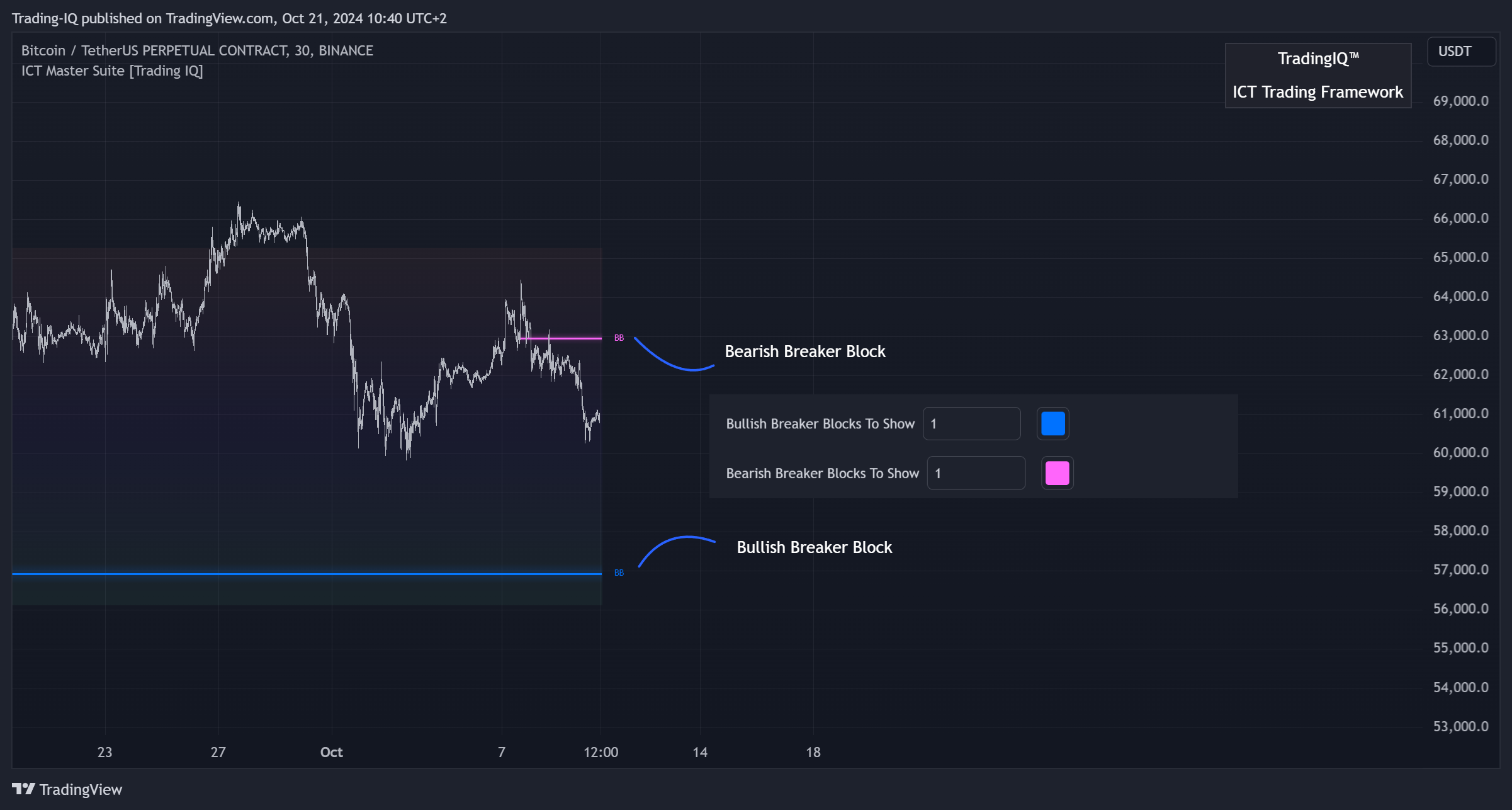Click the Bullish Breaker Block annotation text

pos(814,547)
